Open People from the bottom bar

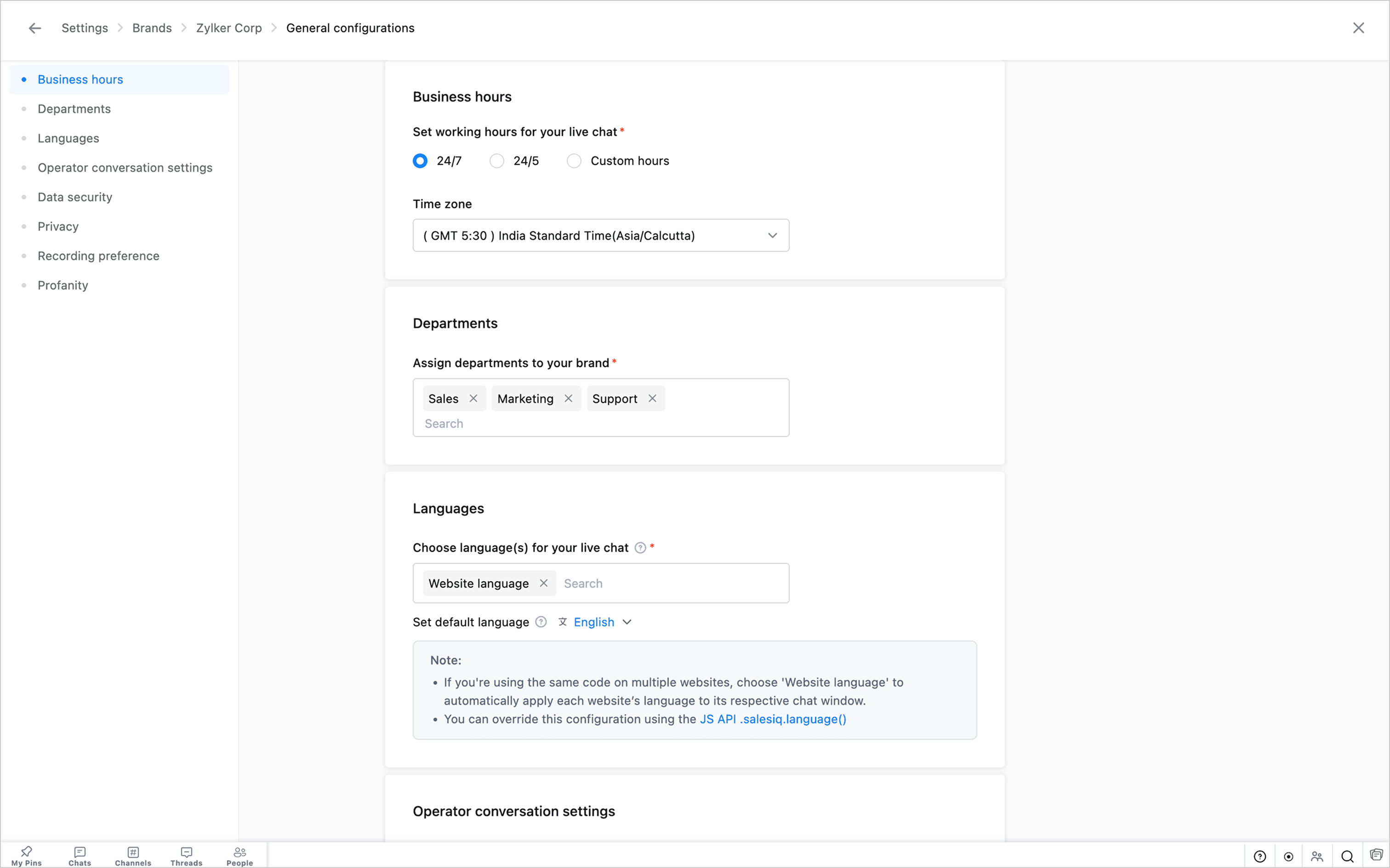[x=239, y=856]
